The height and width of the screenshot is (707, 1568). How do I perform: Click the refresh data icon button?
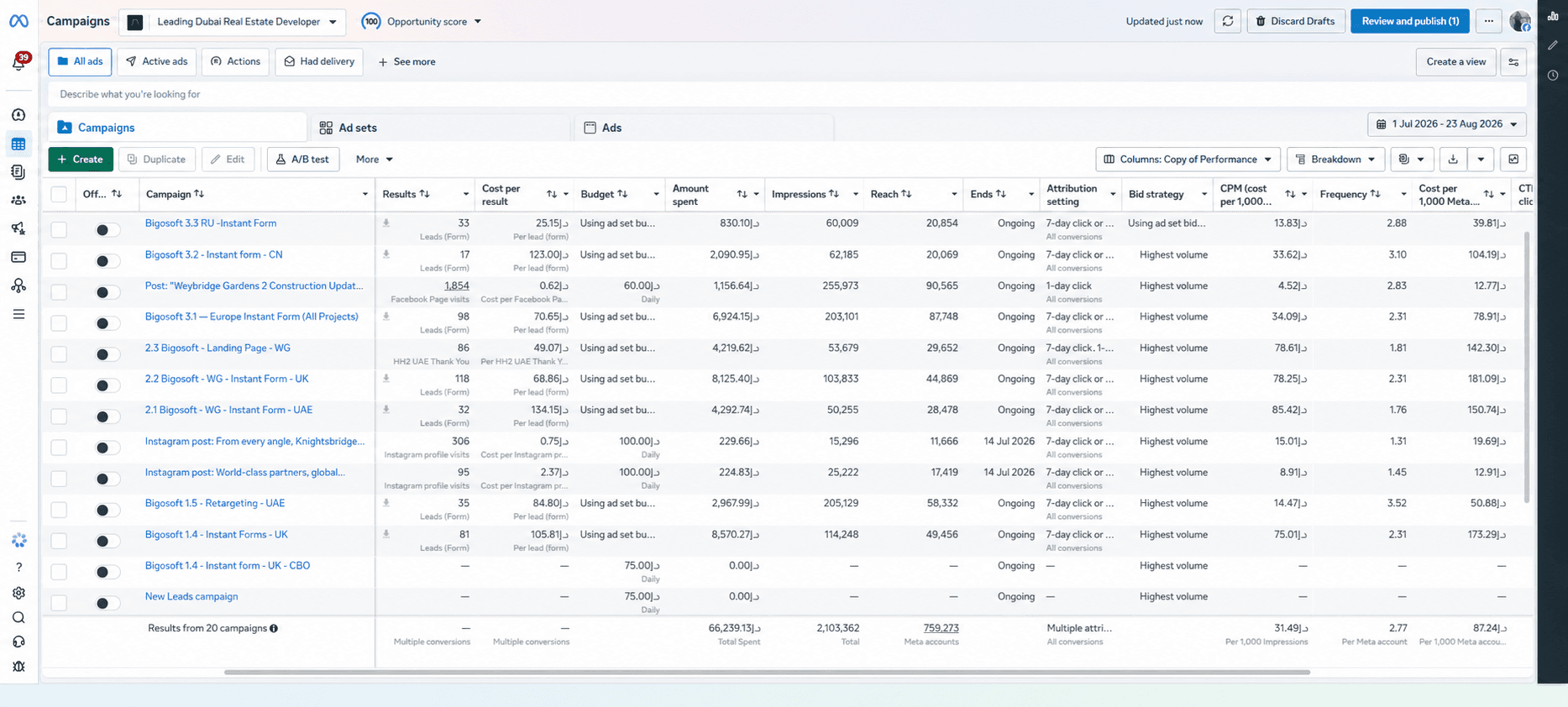1228,21
